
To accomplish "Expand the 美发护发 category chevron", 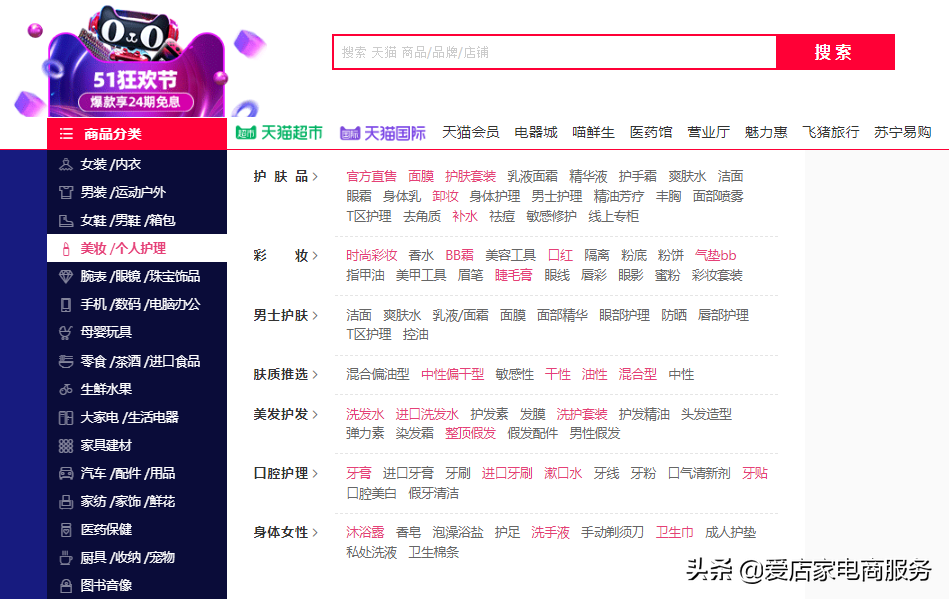I will coord(315,414).
